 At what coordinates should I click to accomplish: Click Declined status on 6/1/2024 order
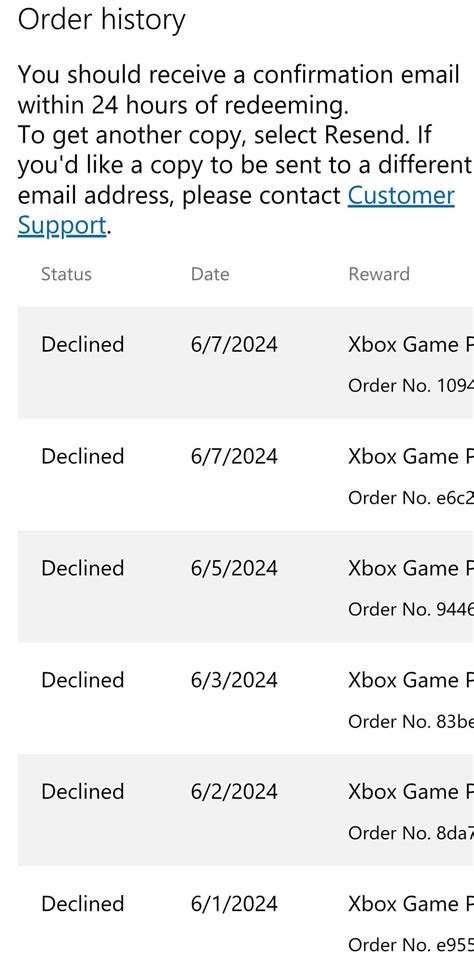pyautogui.click(x=82, y=903)
